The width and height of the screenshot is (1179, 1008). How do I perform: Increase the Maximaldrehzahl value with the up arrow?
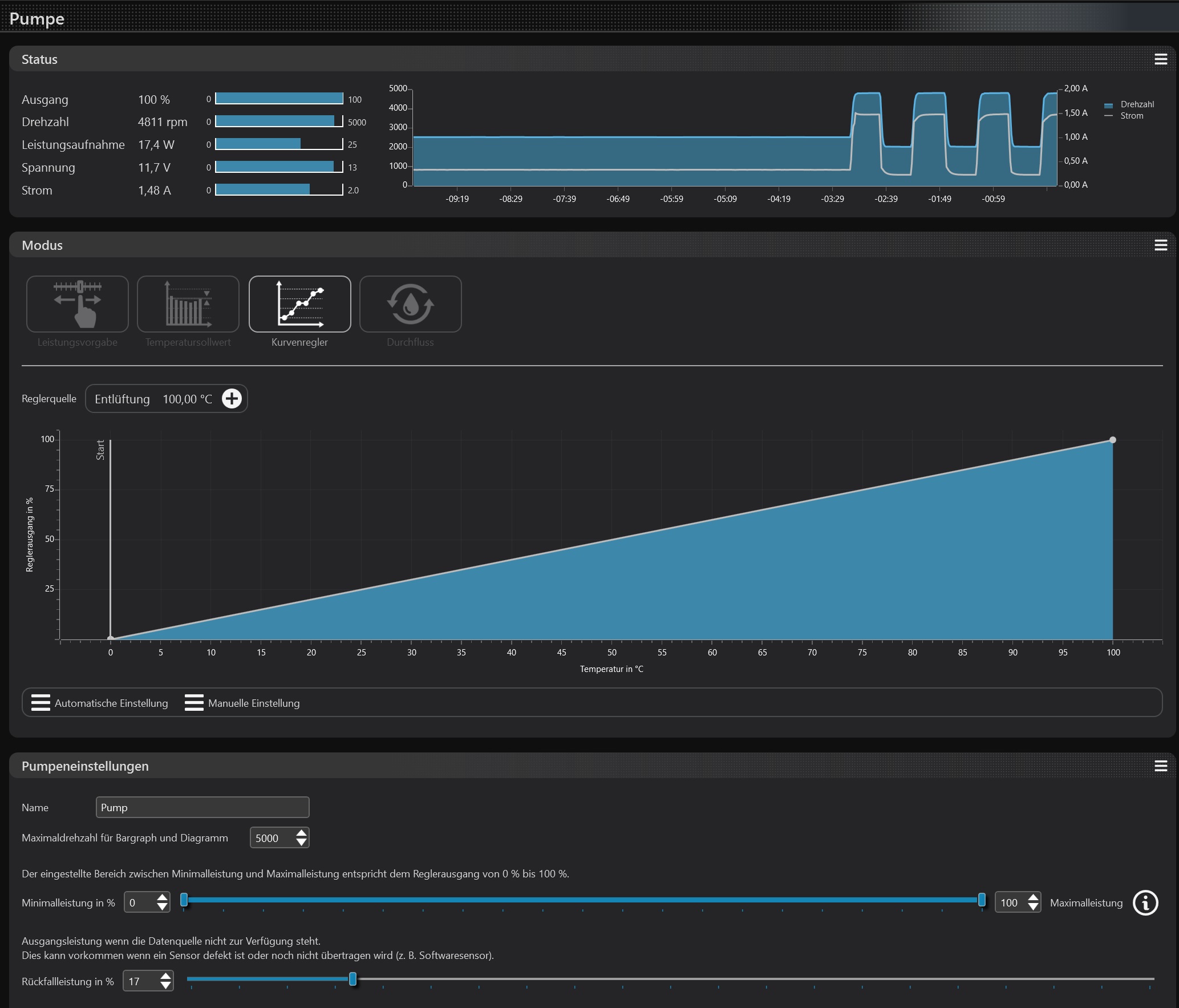(302, 833)
